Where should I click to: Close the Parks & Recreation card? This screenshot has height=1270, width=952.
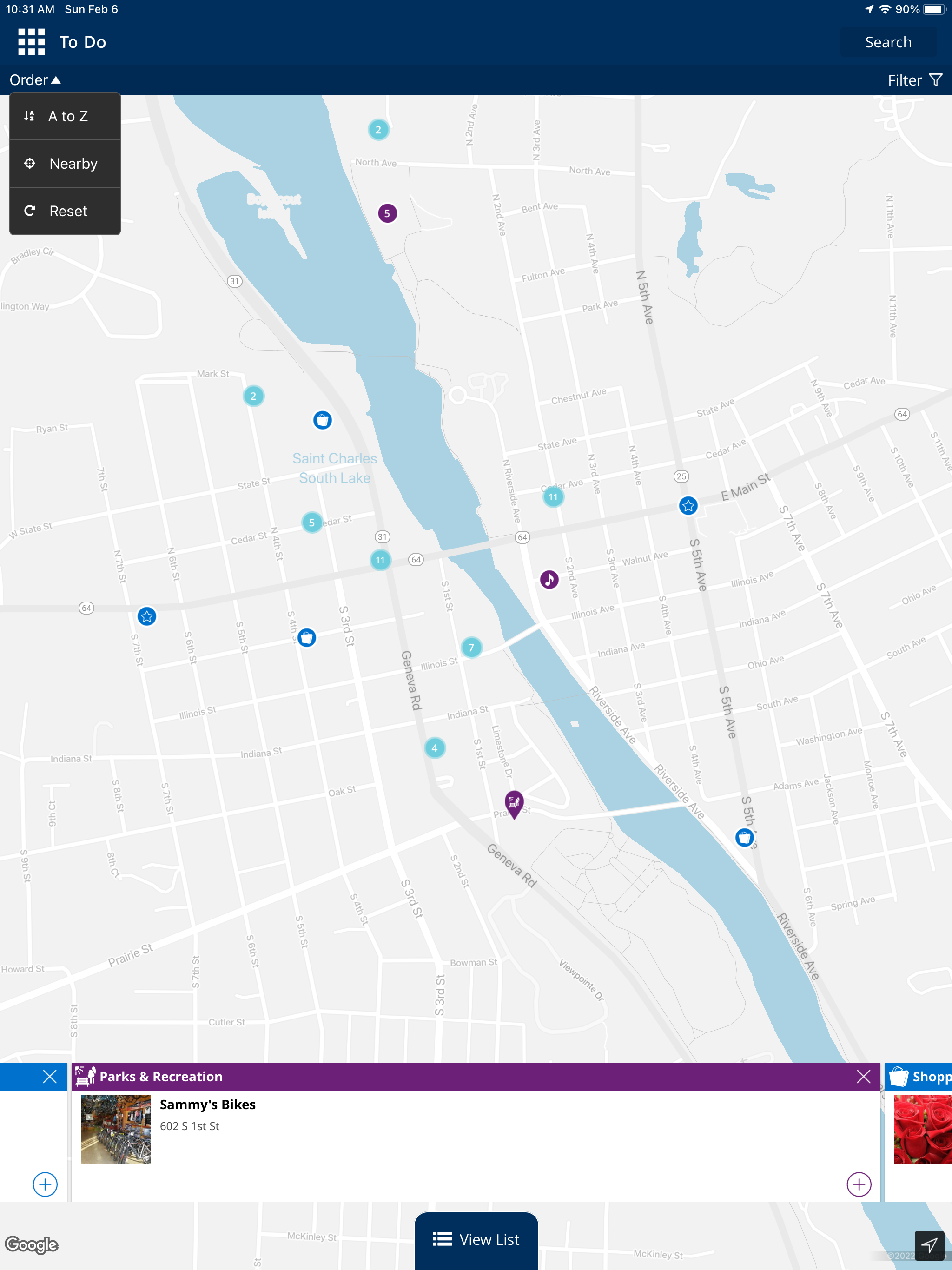(863, 1077)
